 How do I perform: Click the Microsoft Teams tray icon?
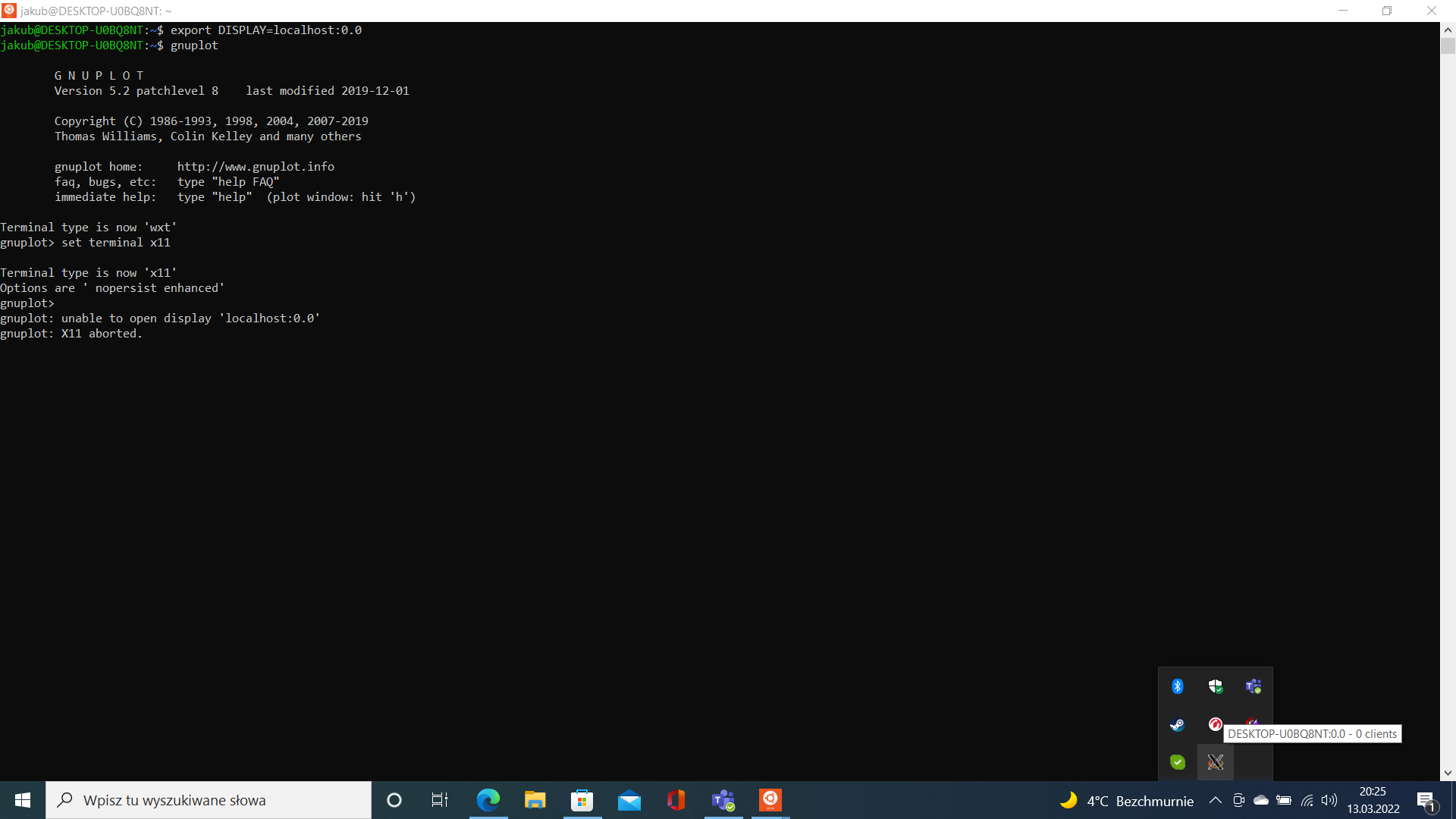coord(1253,686)
